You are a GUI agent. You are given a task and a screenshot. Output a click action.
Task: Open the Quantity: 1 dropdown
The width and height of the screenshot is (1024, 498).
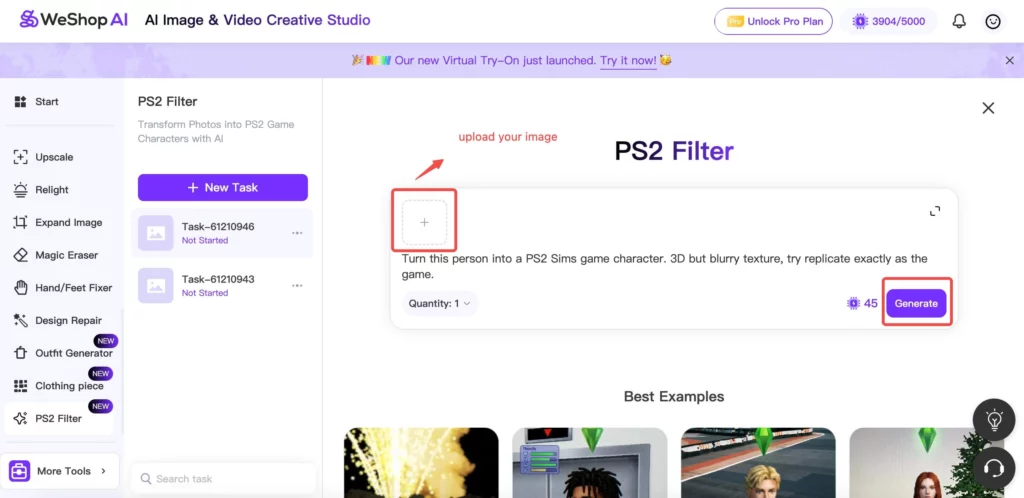click(440, 303)
